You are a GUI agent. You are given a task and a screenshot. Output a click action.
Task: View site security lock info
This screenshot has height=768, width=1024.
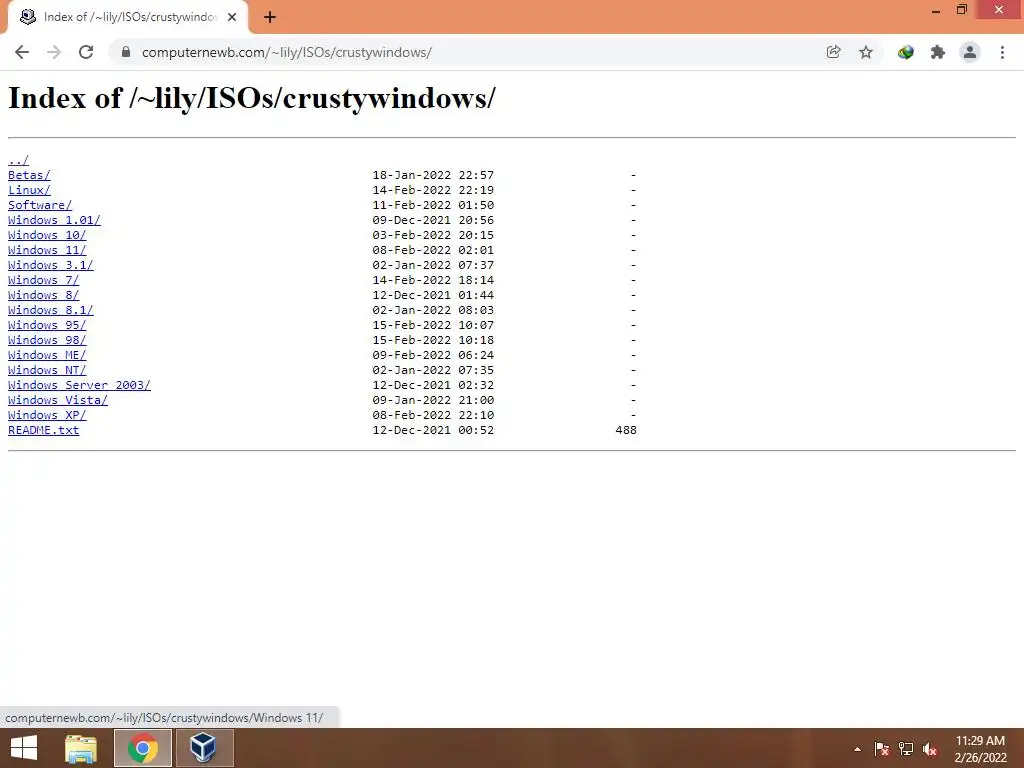pos(126,52)
